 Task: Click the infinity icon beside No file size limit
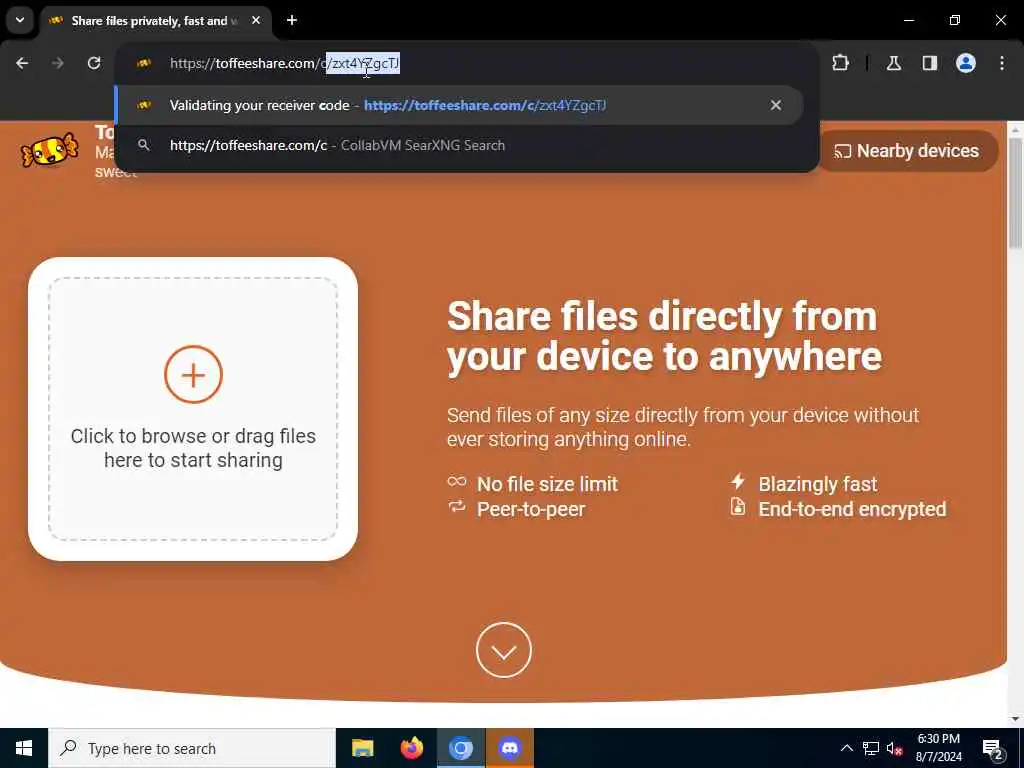pyautogui.click(x=457, y=482)
